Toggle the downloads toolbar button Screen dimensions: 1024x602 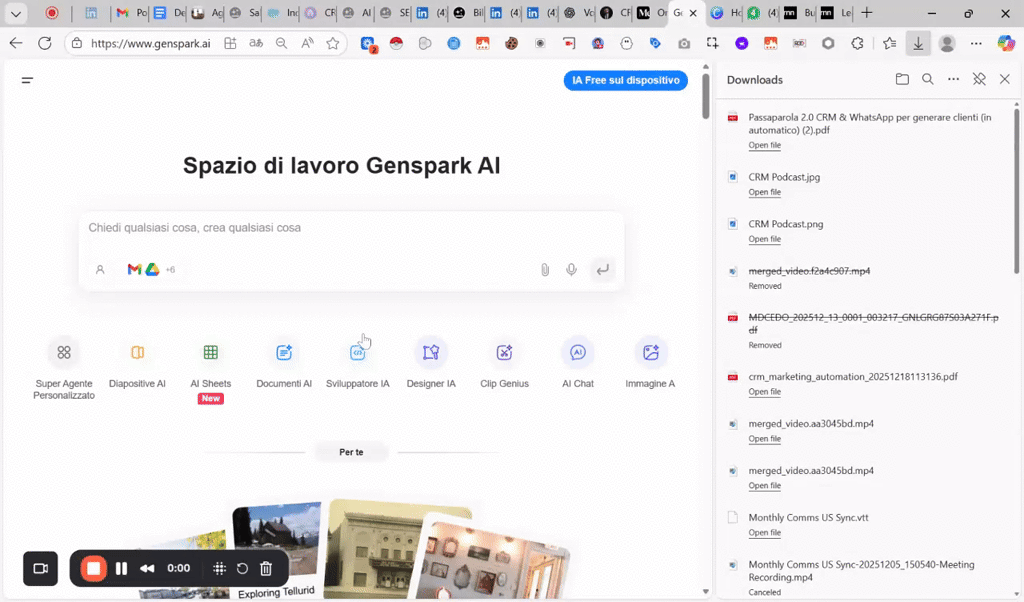point(918,43)
